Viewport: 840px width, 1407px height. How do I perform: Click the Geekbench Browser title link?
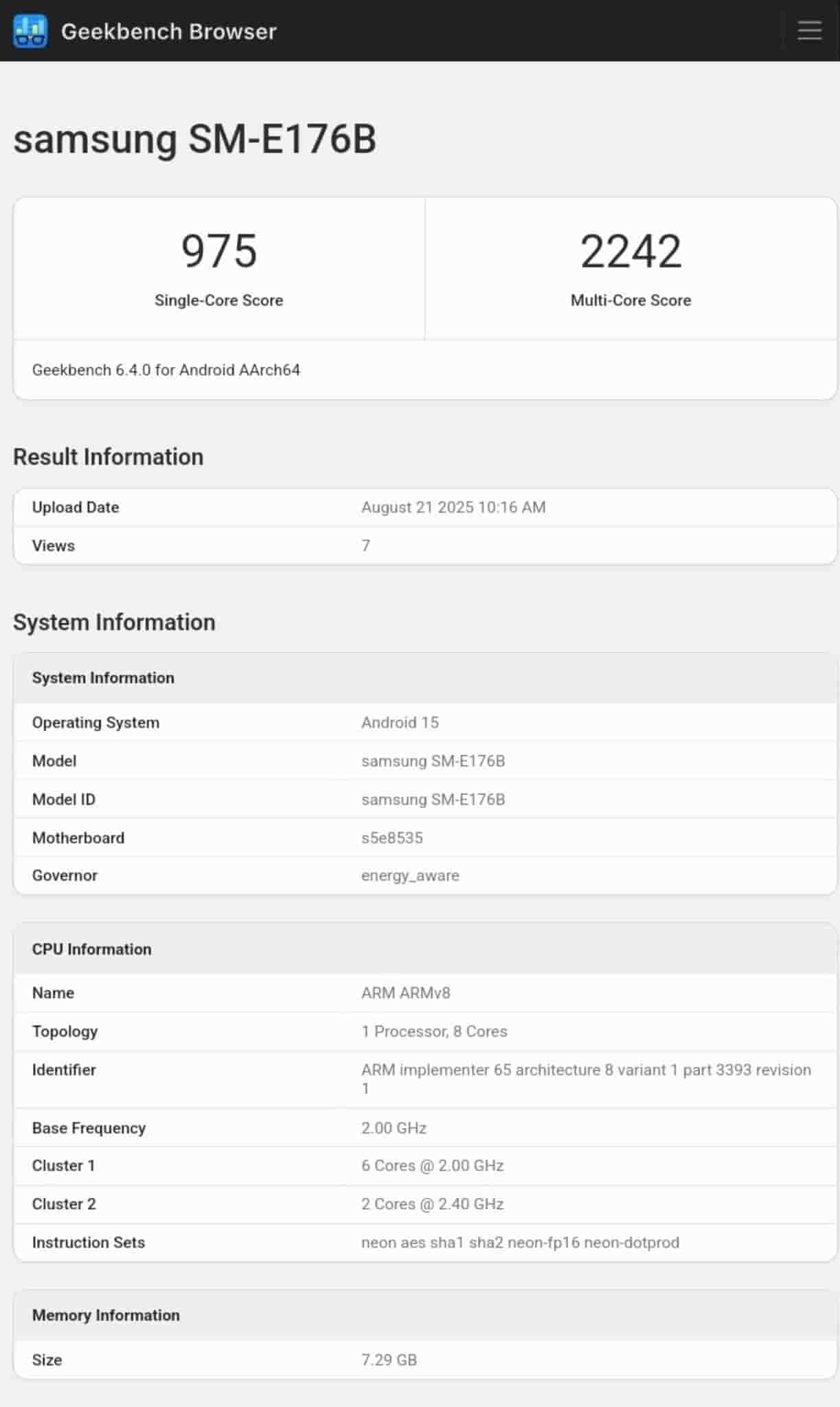click(168, 32)
